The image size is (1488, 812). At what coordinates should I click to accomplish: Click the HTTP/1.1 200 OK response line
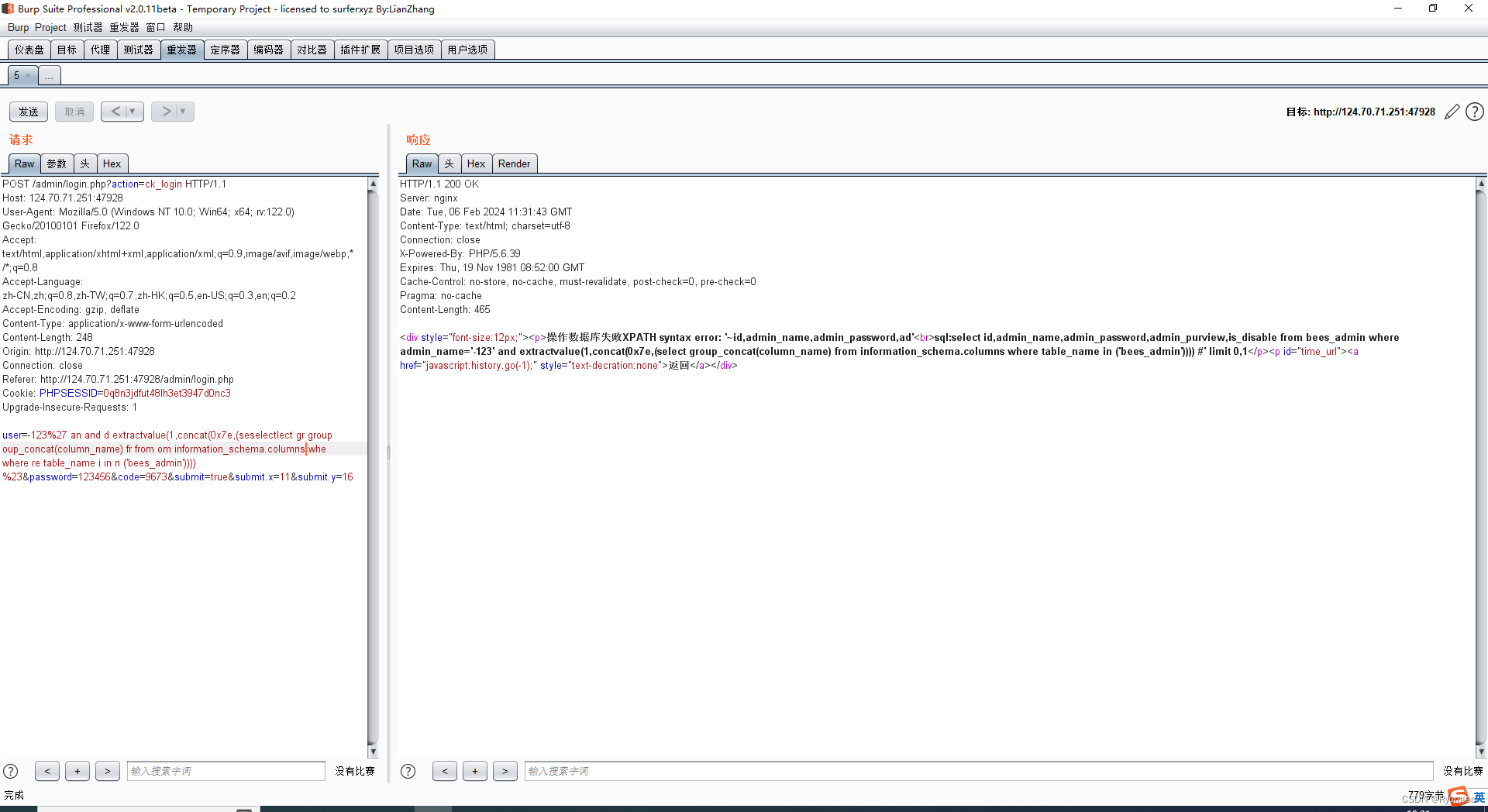coord(439,184)
